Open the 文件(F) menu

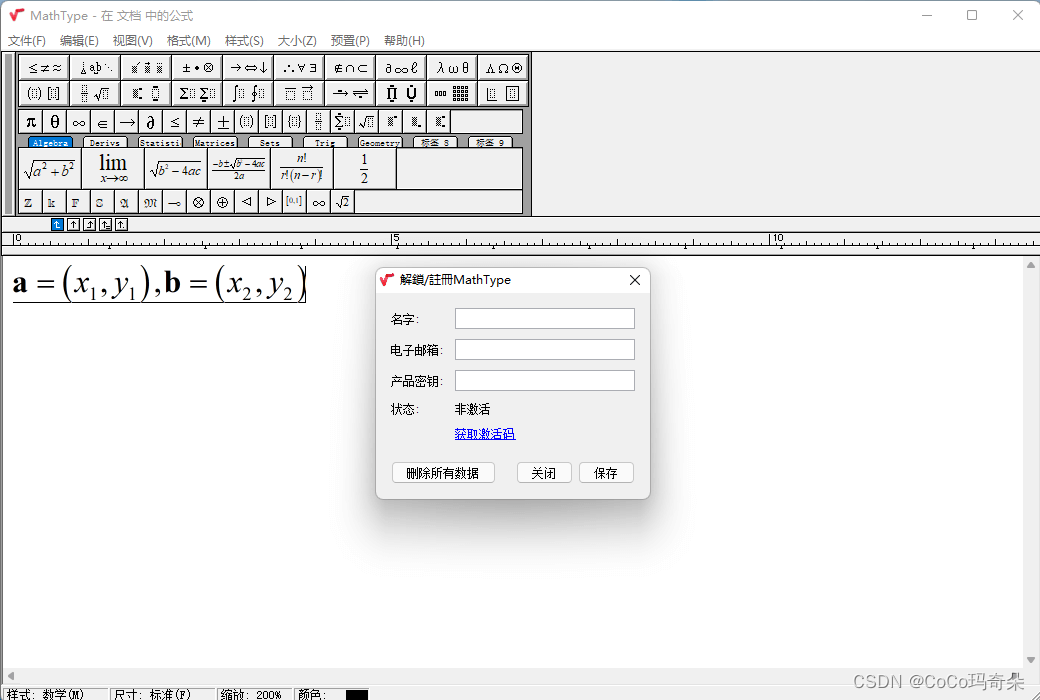tap(27, 40)
